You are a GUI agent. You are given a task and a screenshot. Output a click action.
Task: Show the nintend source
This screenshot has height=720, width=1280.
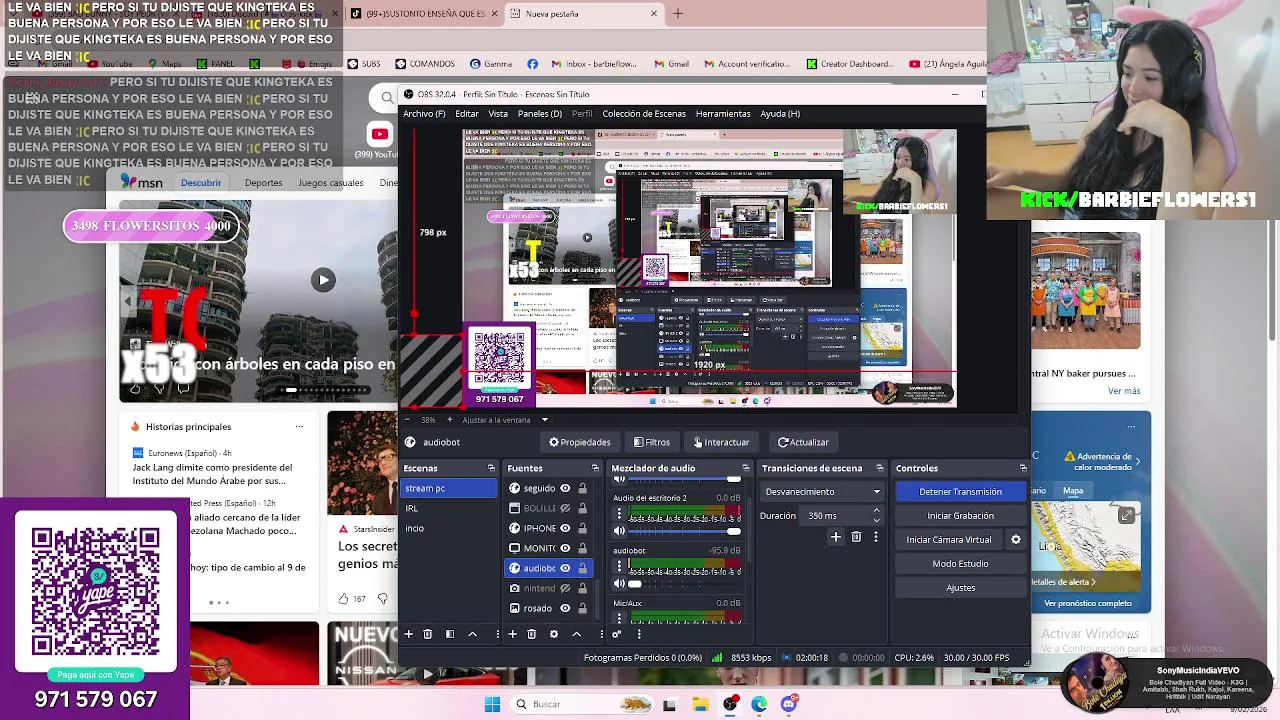tap(565, 588)
